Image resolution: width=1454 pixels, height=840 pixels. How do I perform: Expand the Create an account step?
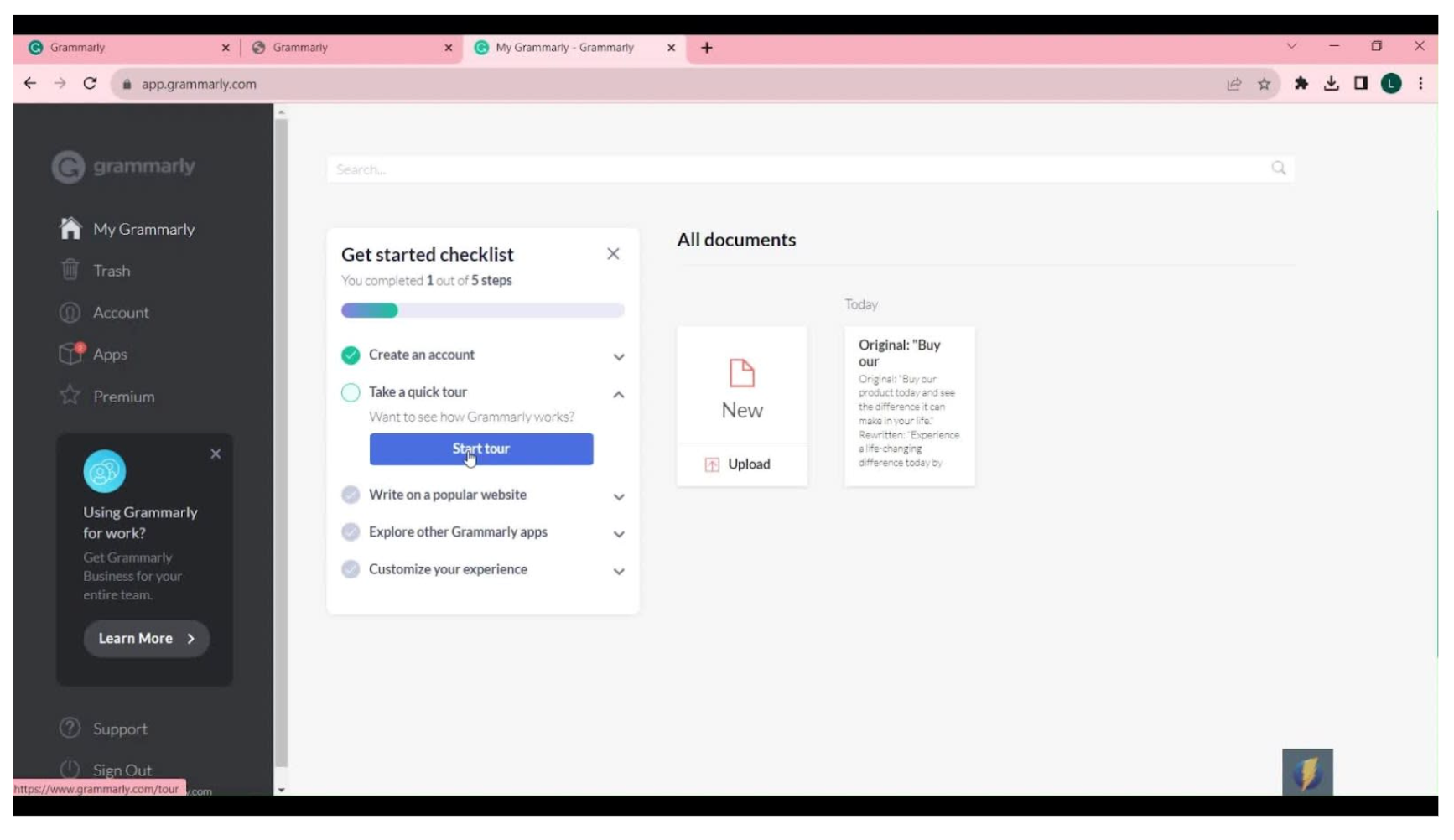tap(619, 357)
